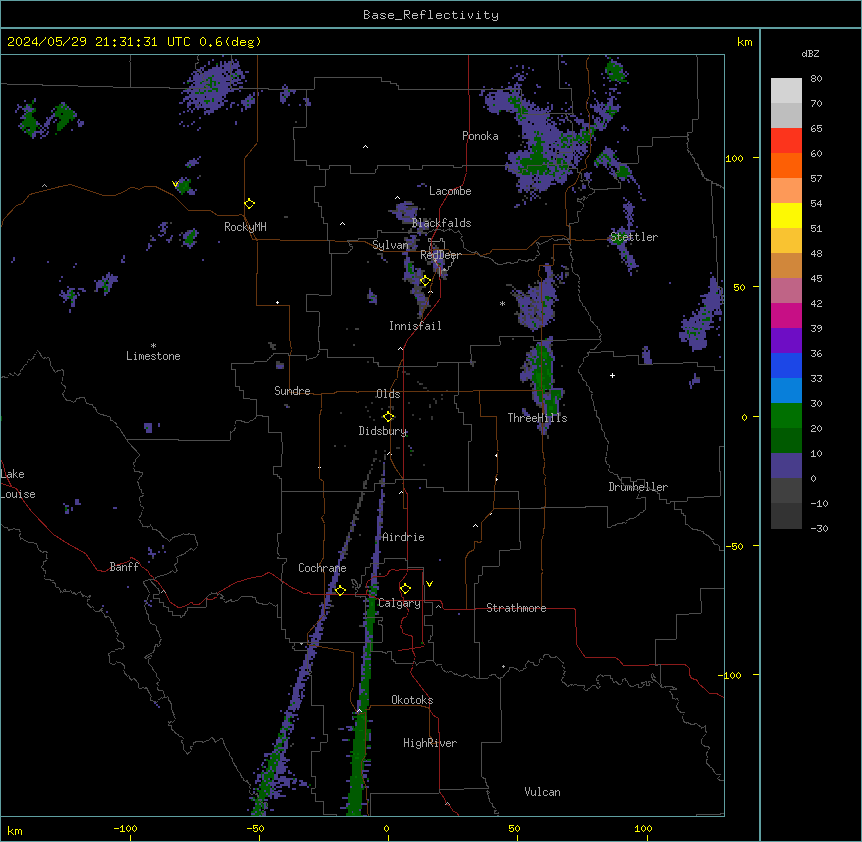Select the dark orange 57-60 dBZ legend band

pos(786,166)
